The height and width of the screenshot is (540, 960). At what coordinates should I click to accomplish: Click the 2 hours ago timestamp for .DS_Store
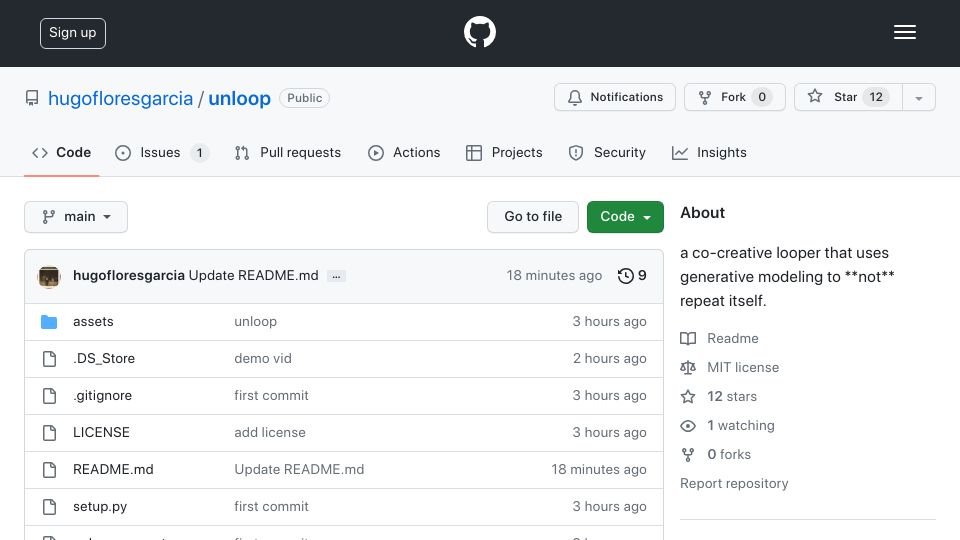609,358
